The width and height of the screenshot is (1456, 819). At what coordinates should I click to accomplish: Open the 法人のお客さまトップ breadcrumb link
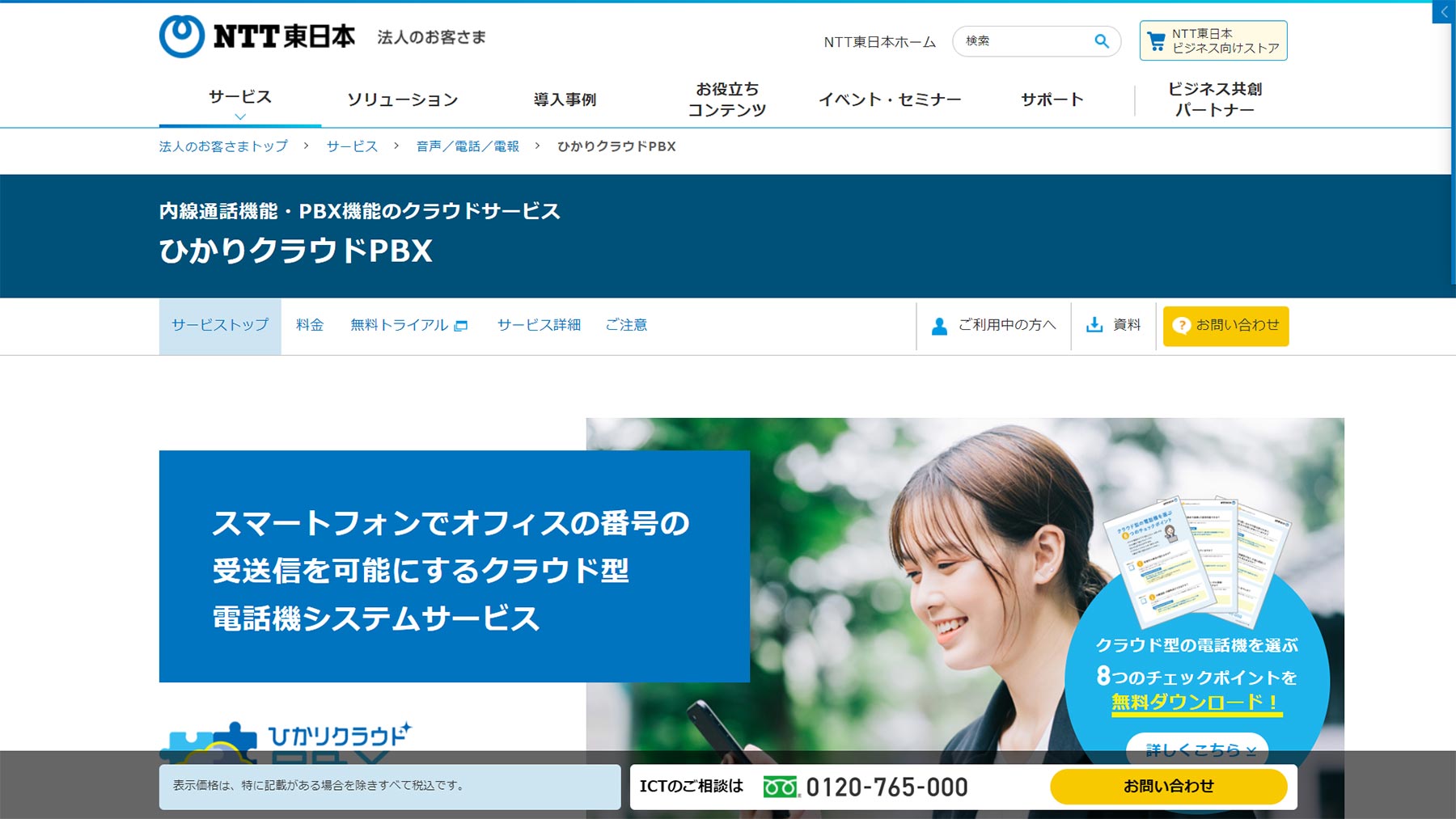click(222, 146)
